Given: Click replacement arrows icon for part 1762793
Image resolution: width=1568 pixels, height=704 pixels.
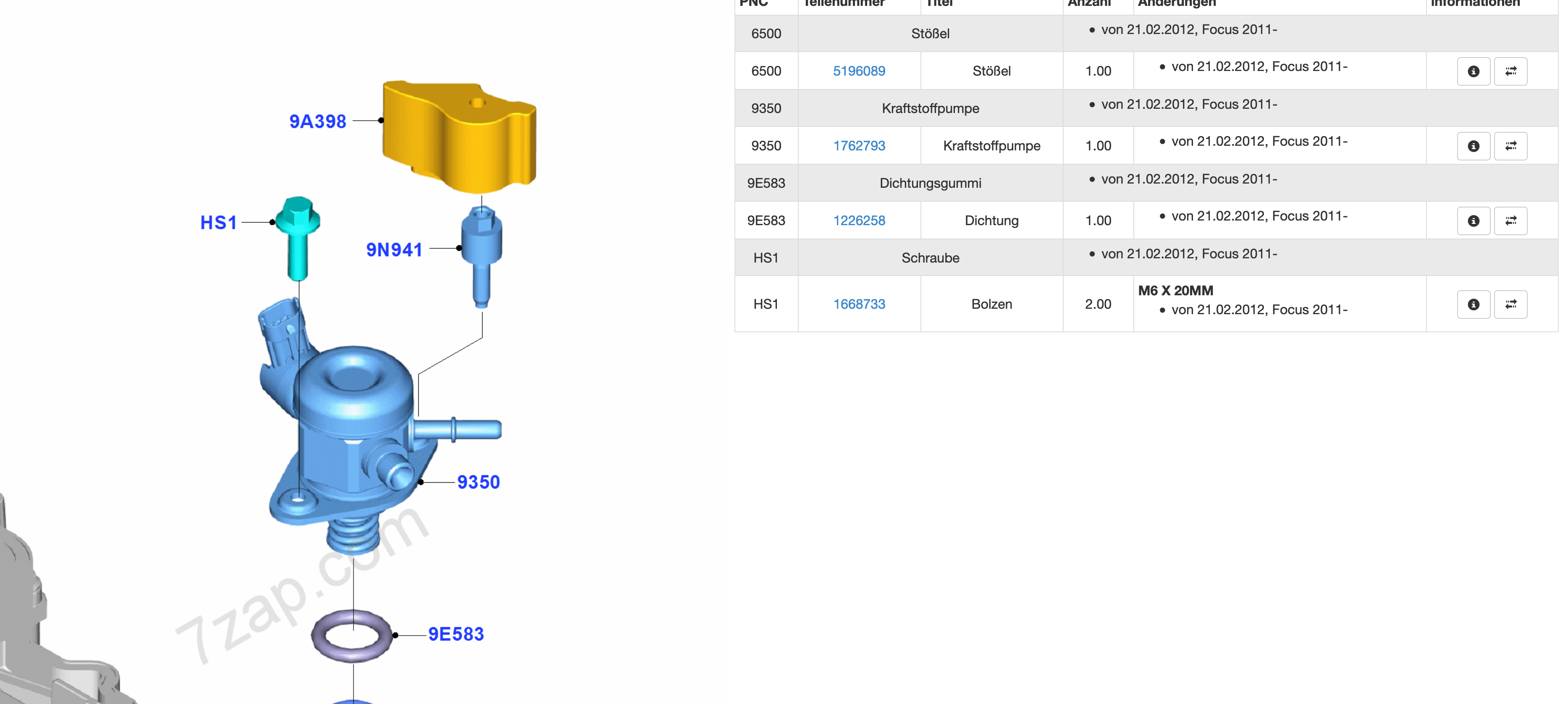Looking at the screenshot, I should point(1510,146).
